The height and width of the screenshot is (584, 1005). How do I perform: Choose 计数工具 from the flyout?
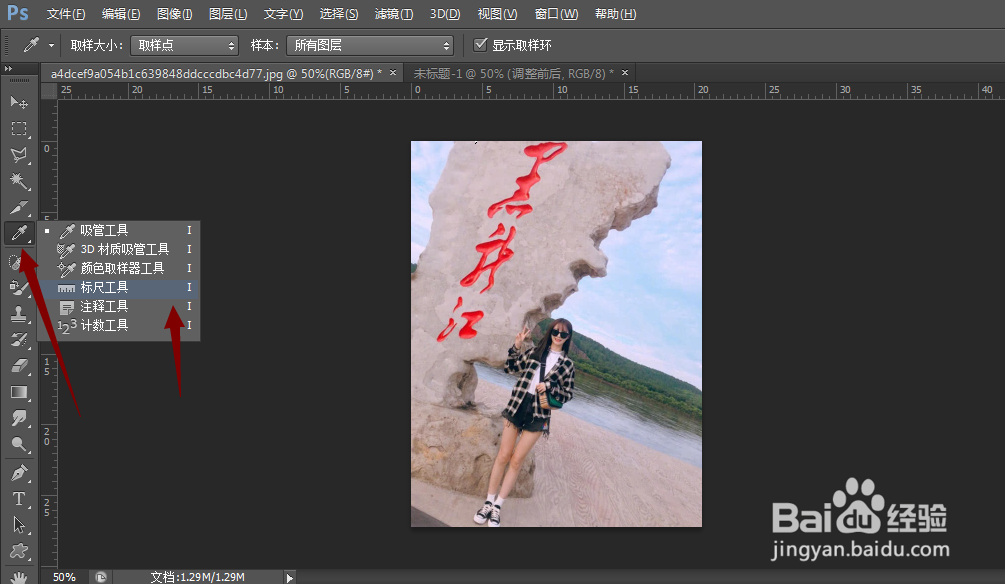click(x=119, y=325)
